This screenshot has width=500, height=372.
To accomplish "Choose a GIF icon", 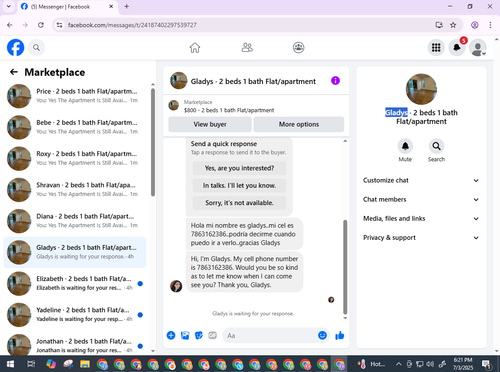I will point(212,335).
